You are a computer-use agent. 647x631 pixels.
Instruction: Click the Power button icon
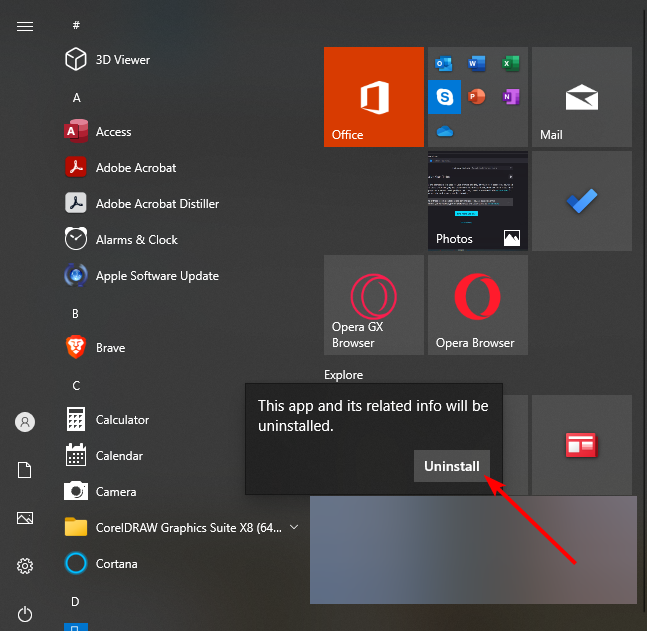pos(25,614)
